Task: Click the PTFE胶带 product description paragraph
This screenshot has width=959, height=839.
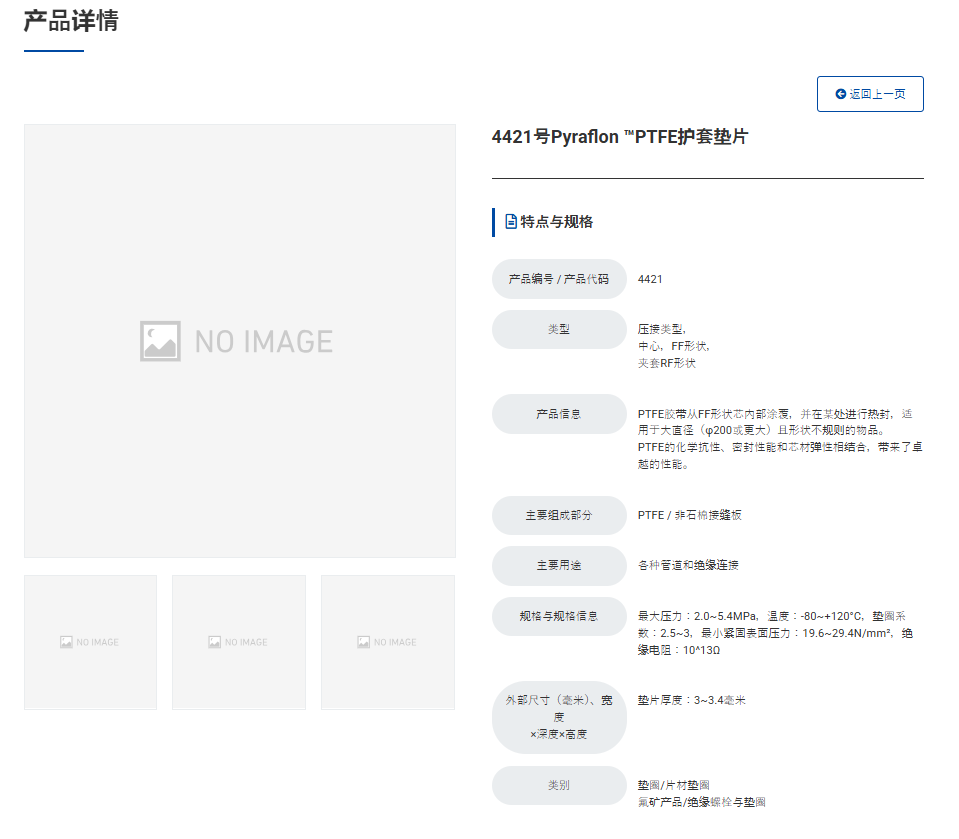Action: click(780, 439)
